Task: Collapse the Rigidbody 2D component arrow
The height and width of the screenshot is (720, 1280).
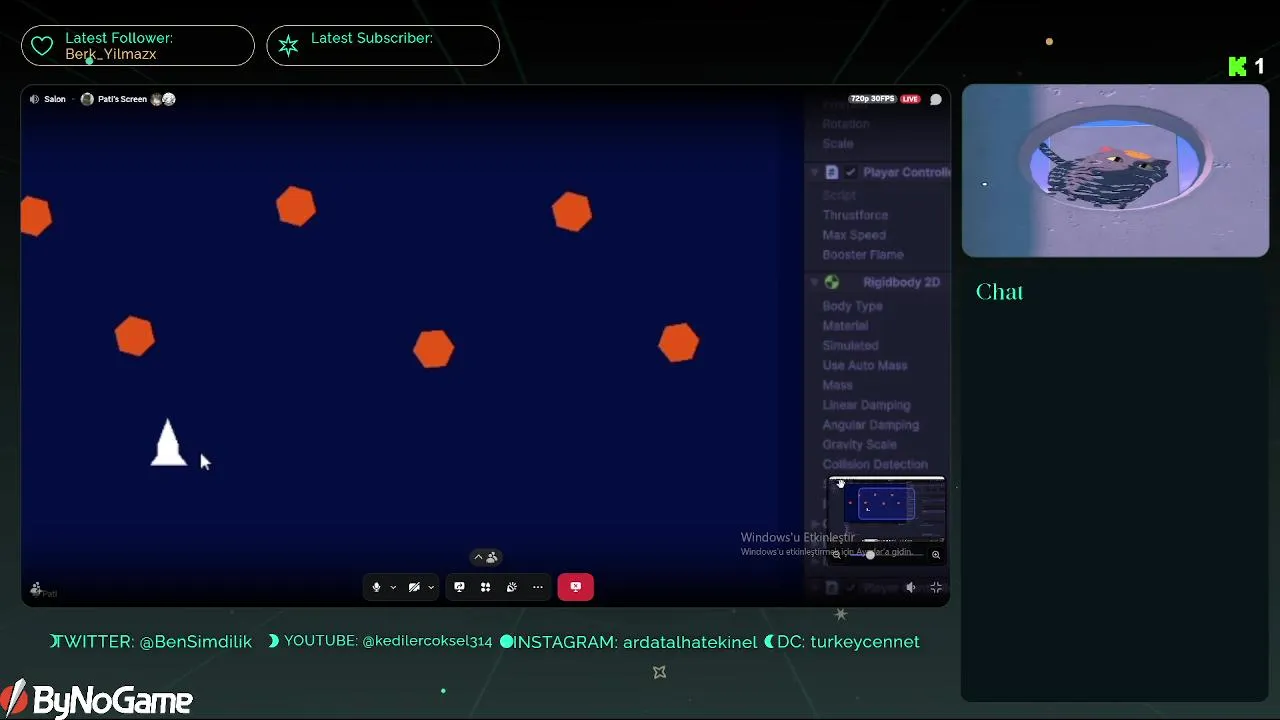Action: [x=815, y=283]
